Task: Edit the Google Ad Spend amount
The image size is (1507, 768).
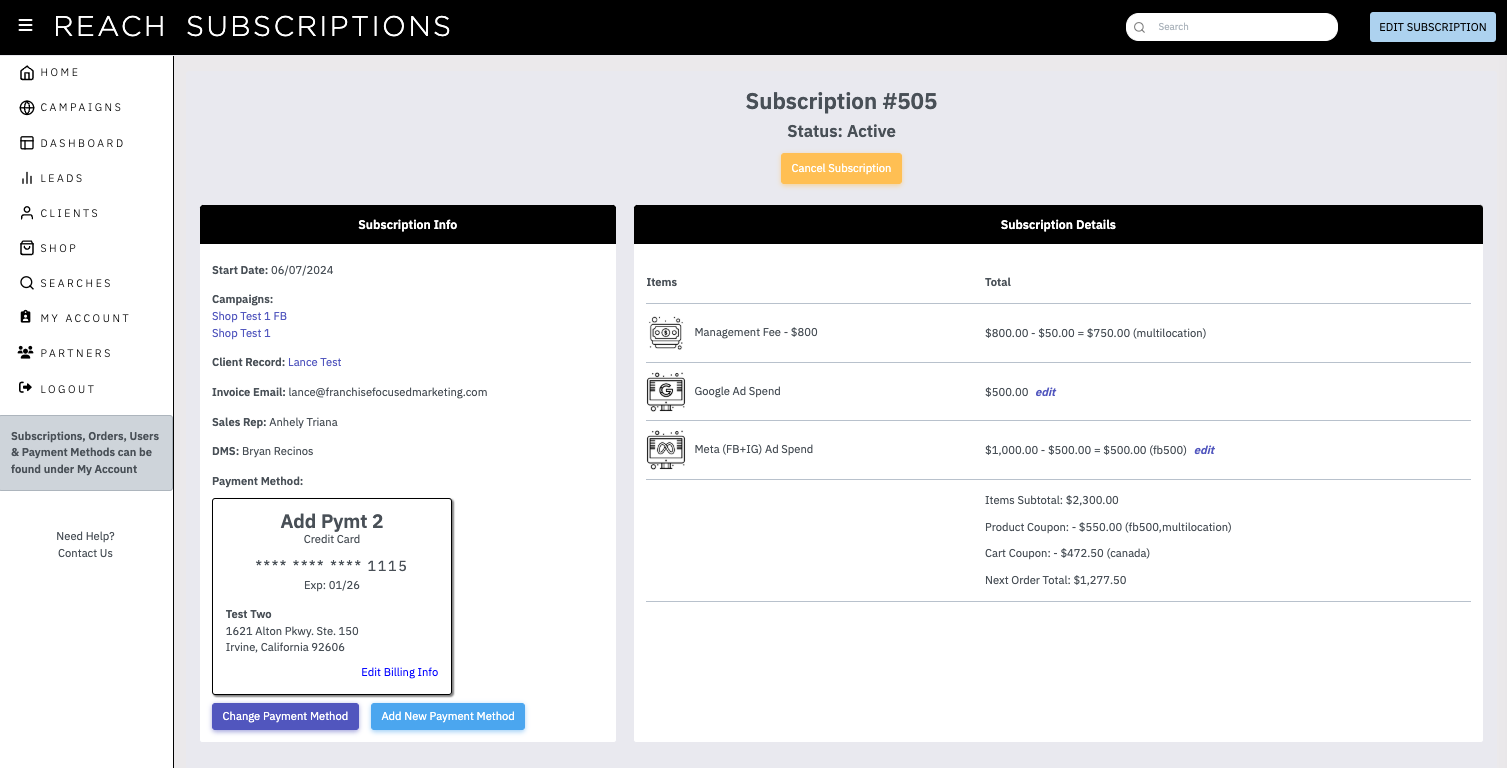Action: (1046, 392)
